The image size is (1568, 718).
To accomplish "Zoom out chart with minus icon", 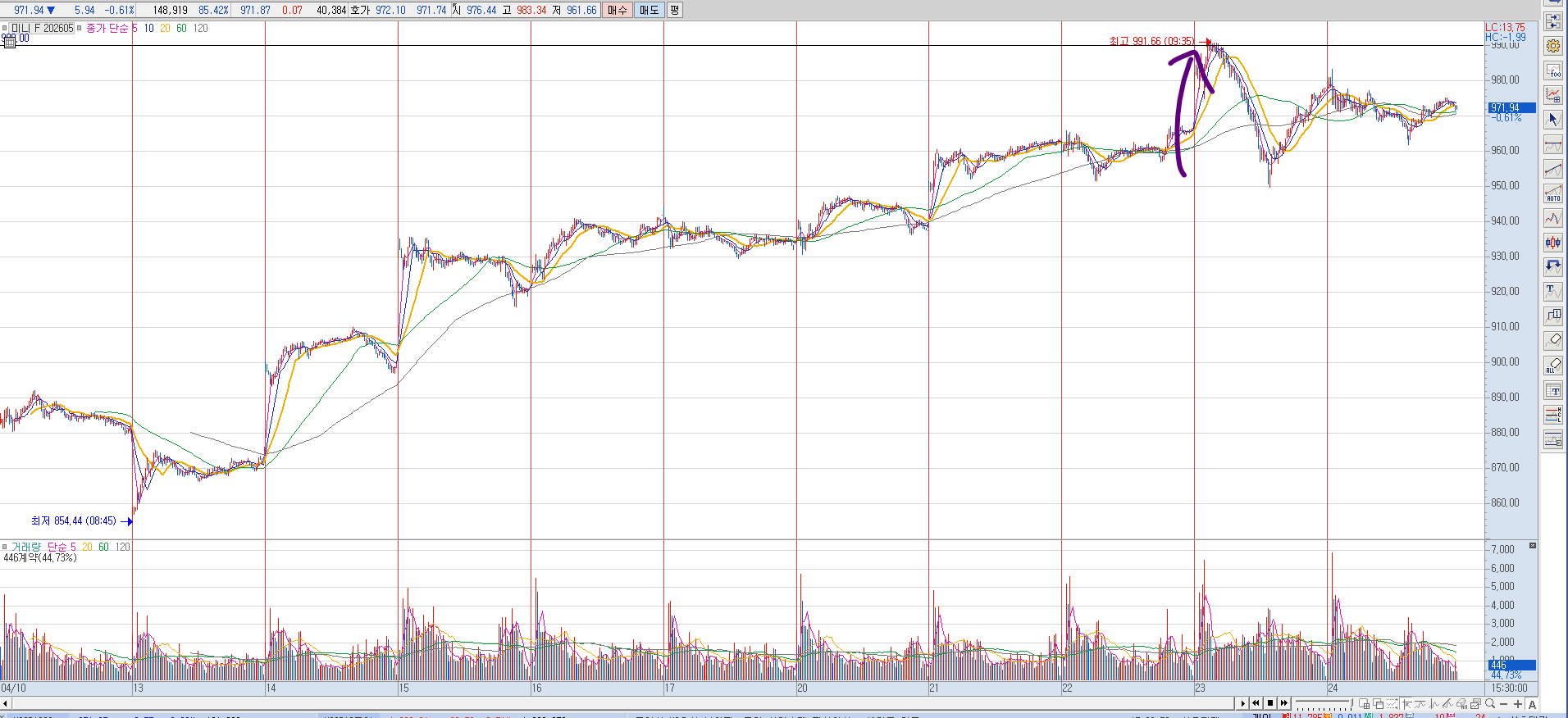I will [1503, 703].
